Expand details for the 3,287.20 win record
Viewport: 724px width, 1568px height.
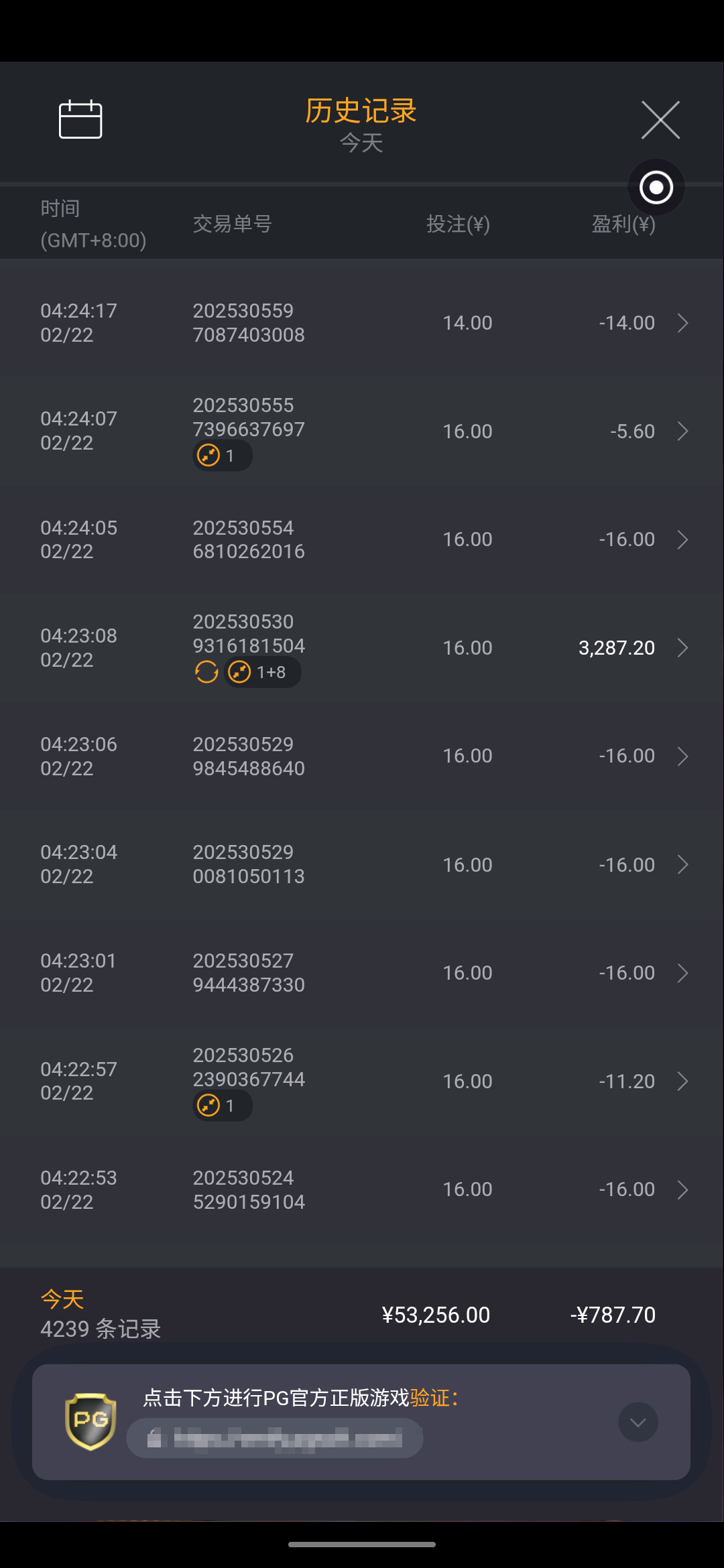tap(682, 648)
